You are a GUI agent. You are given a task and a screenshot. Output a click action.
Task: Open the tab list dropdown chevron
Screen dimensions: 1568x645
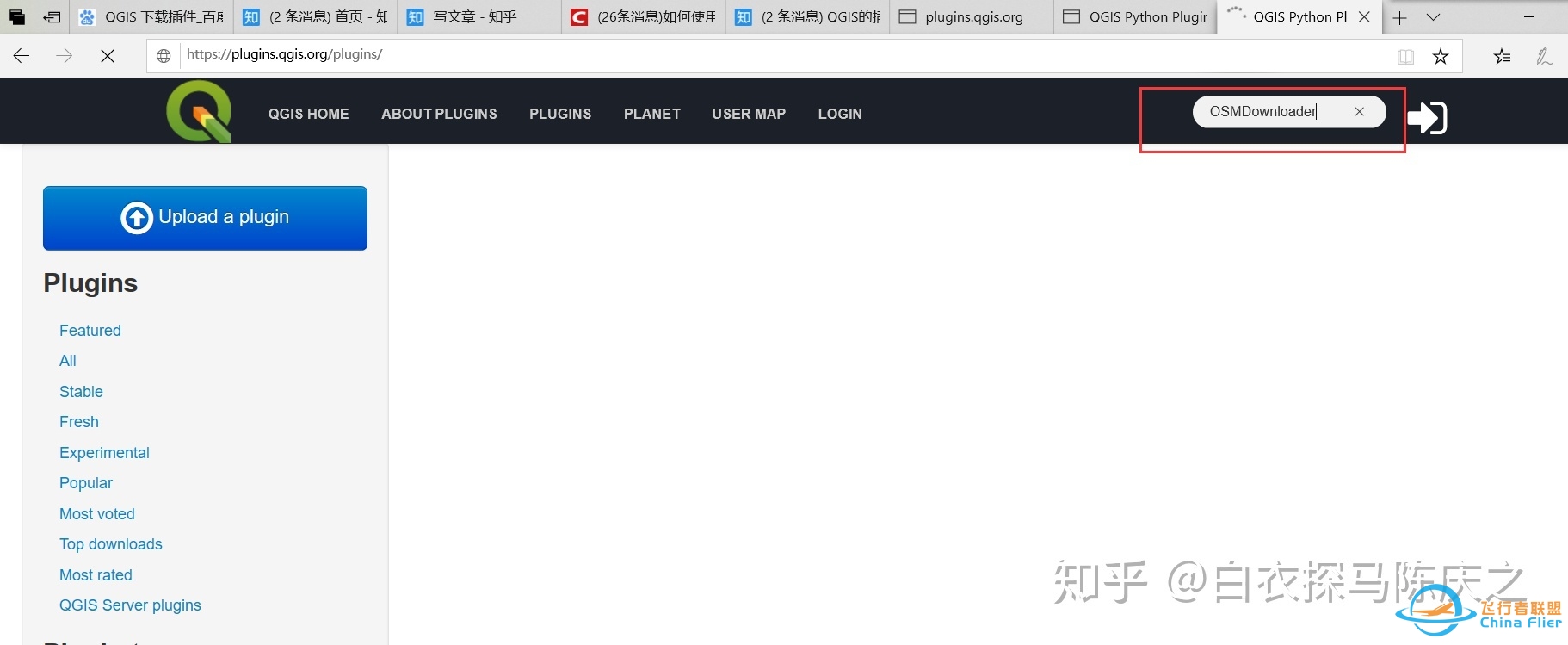1433,17
